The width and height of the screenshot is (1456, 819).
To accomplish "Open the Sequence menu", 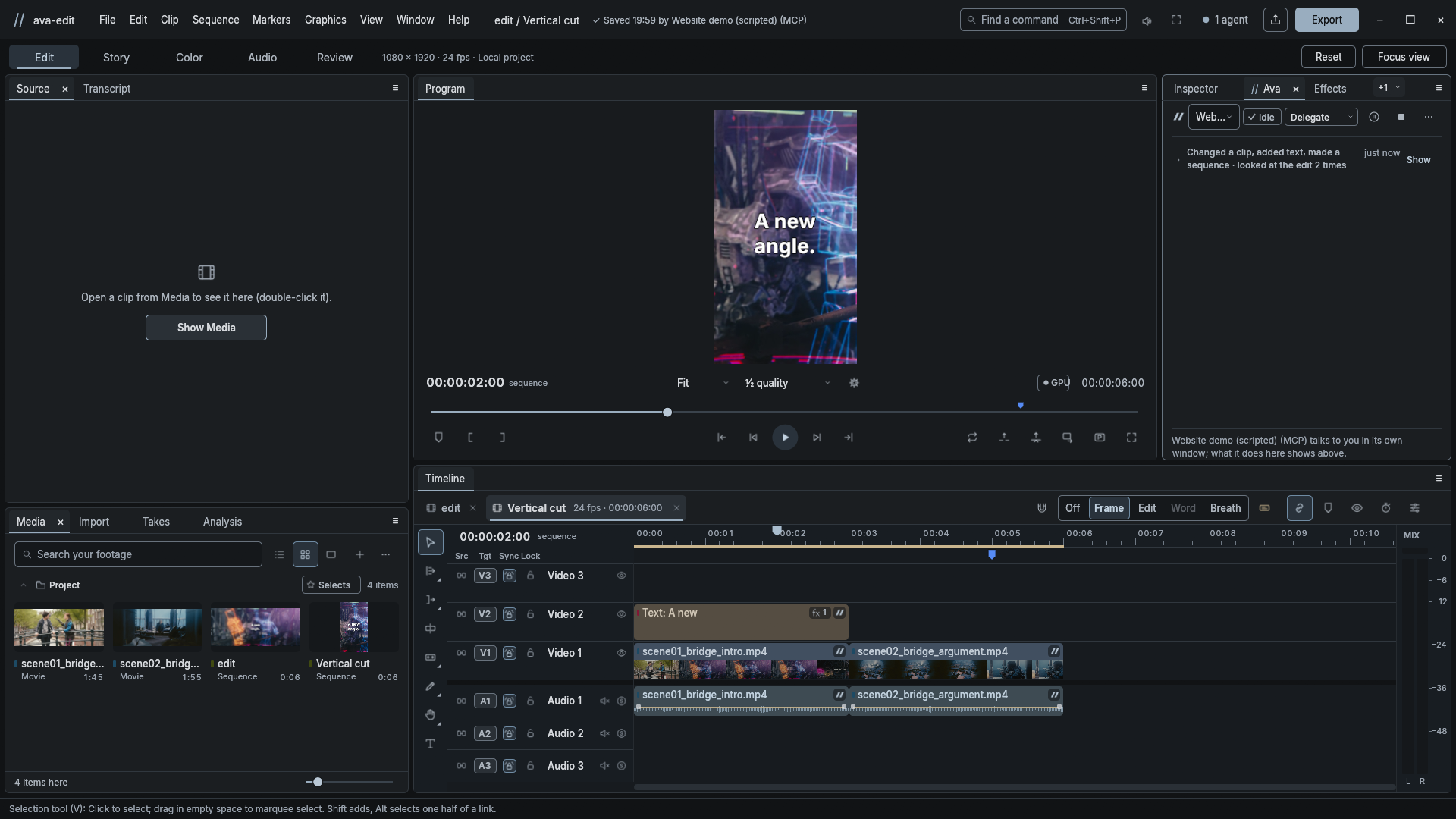I will 215,20.
